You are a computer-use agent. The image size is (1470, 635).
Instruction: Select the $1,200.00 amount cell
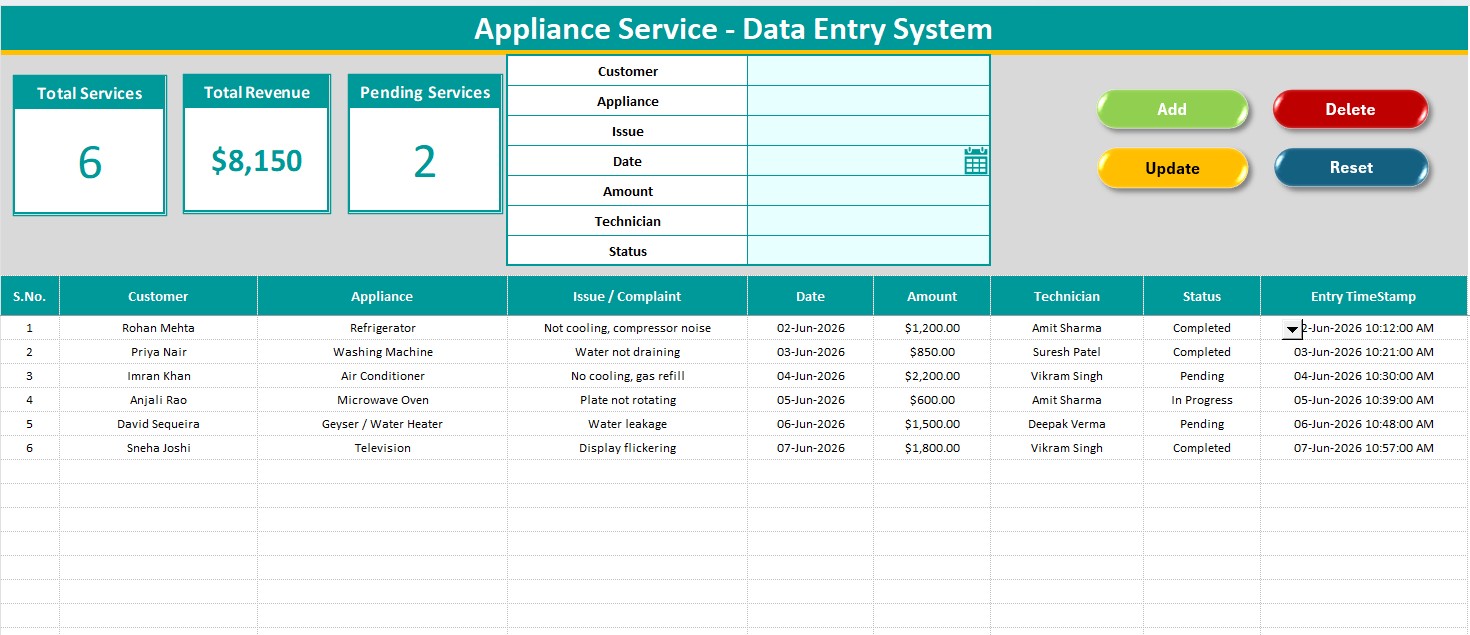coord(932,328)
